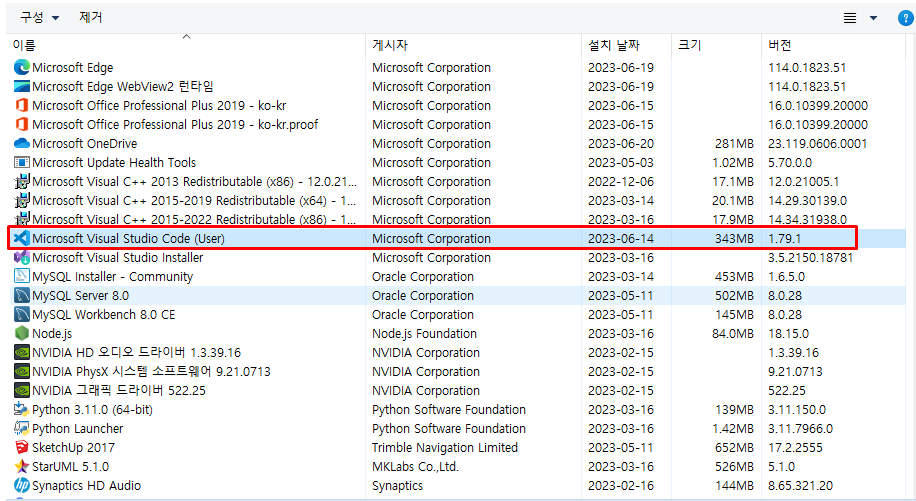
Task: Sort by the 크기 column header
Action: pos(689,45)
